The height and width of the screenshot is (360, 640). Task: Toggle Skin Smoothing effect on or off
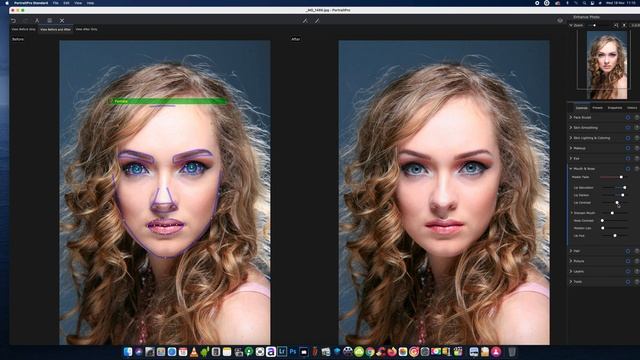tap(637, 127)
